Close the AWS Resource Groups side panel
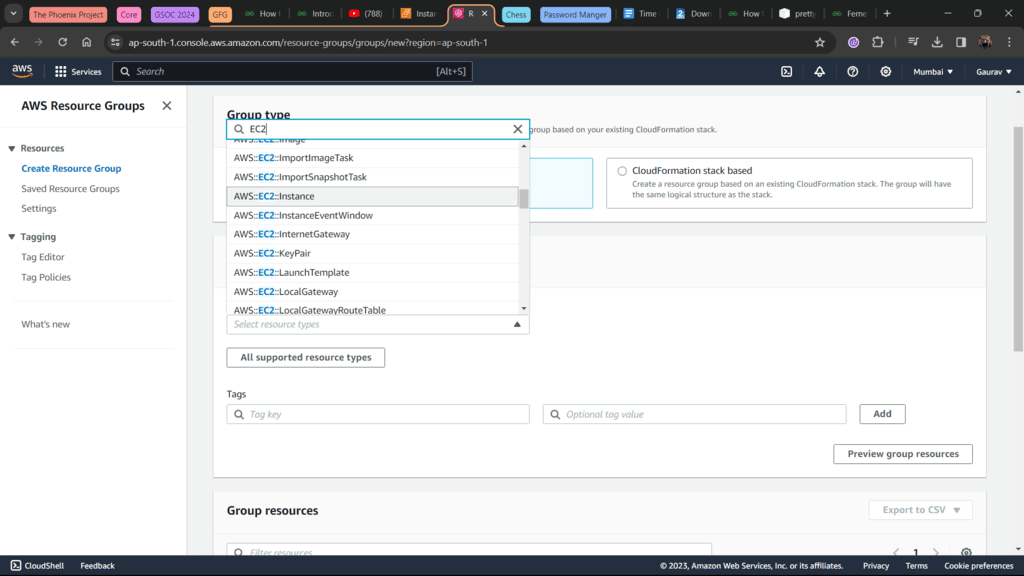This screenshot has height=576, width=1024. tap(167, 106)
